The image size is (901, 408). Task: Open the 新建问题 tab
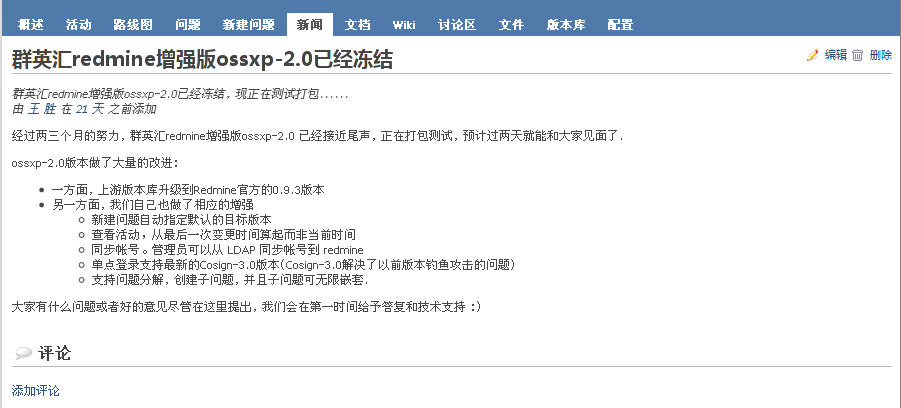point(248,25)
